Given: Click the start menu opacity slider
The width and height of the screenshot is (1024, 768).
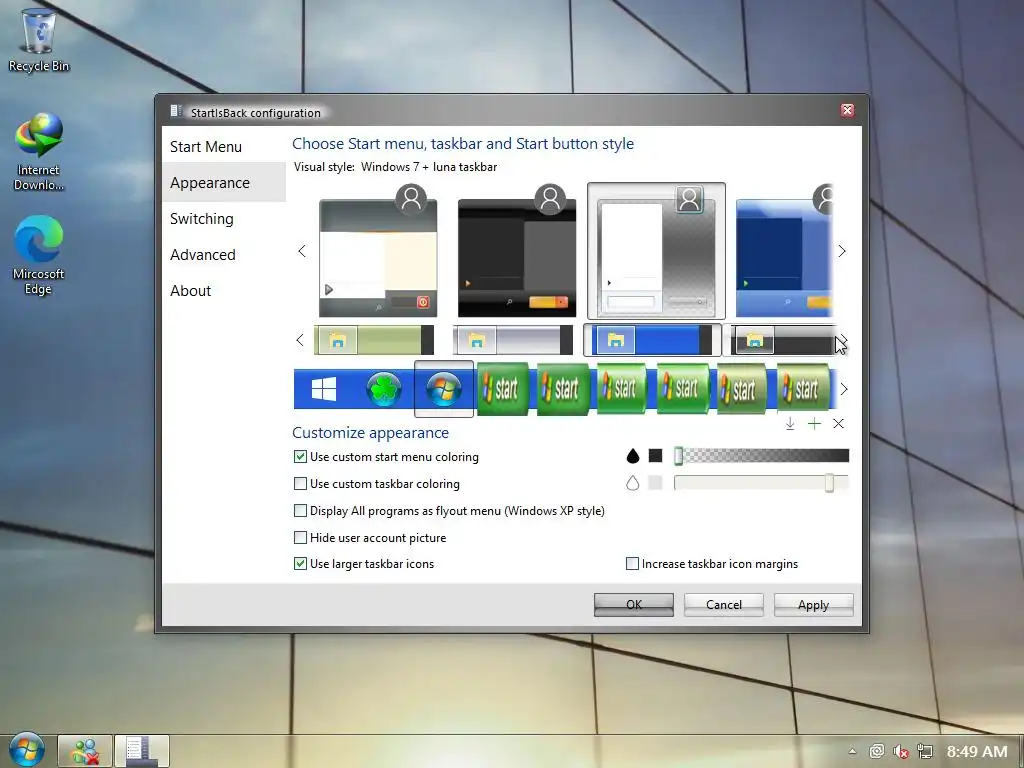Looking at the screenshot, I should 761,456.
